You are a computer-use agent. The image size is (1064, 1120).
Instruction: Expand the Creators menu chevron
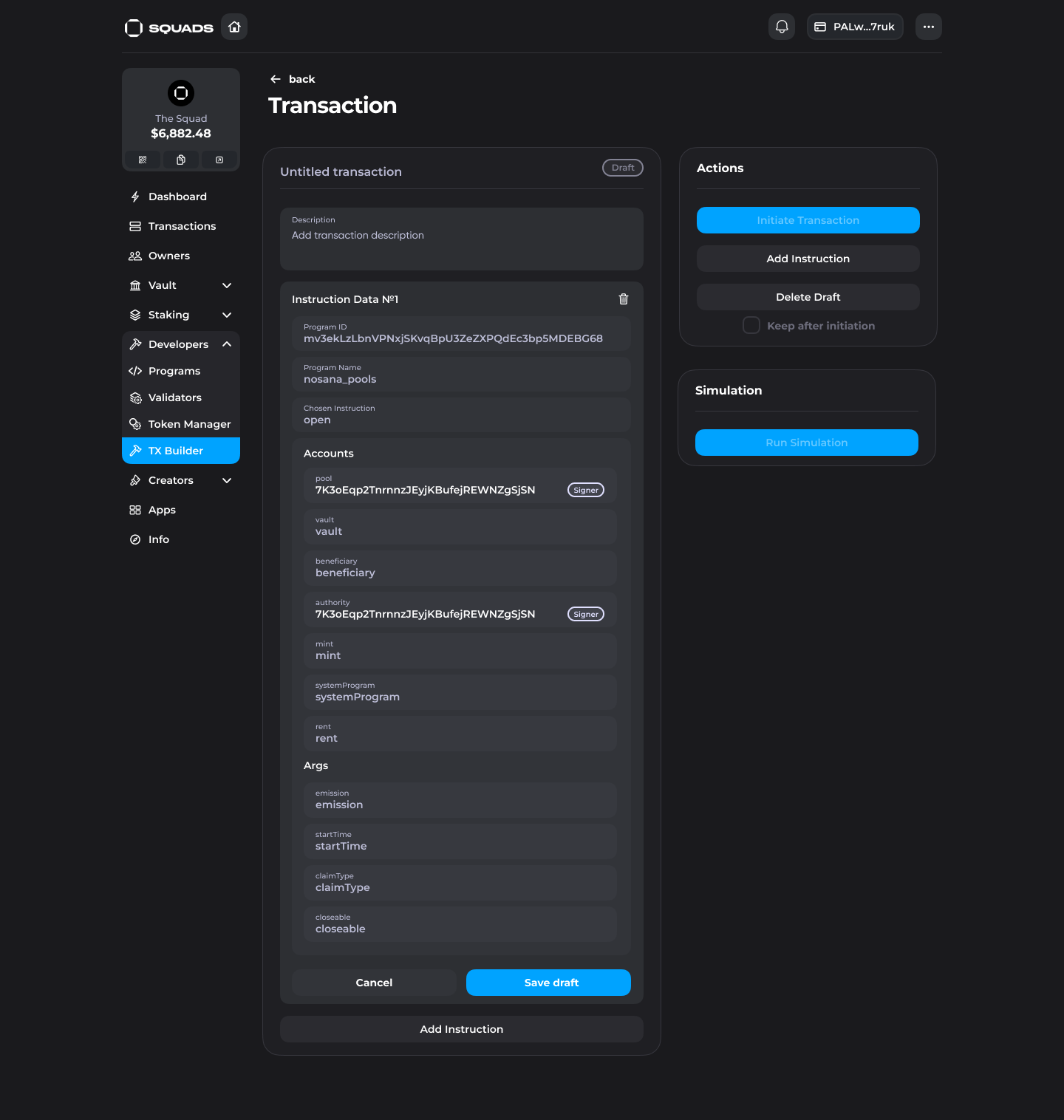pos(227,481)
